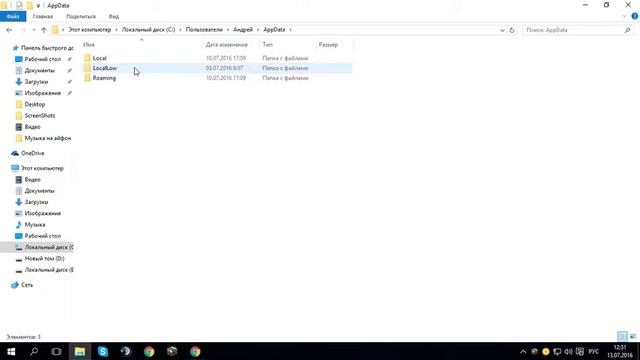Open the Explorer help icon

point(635,16)
